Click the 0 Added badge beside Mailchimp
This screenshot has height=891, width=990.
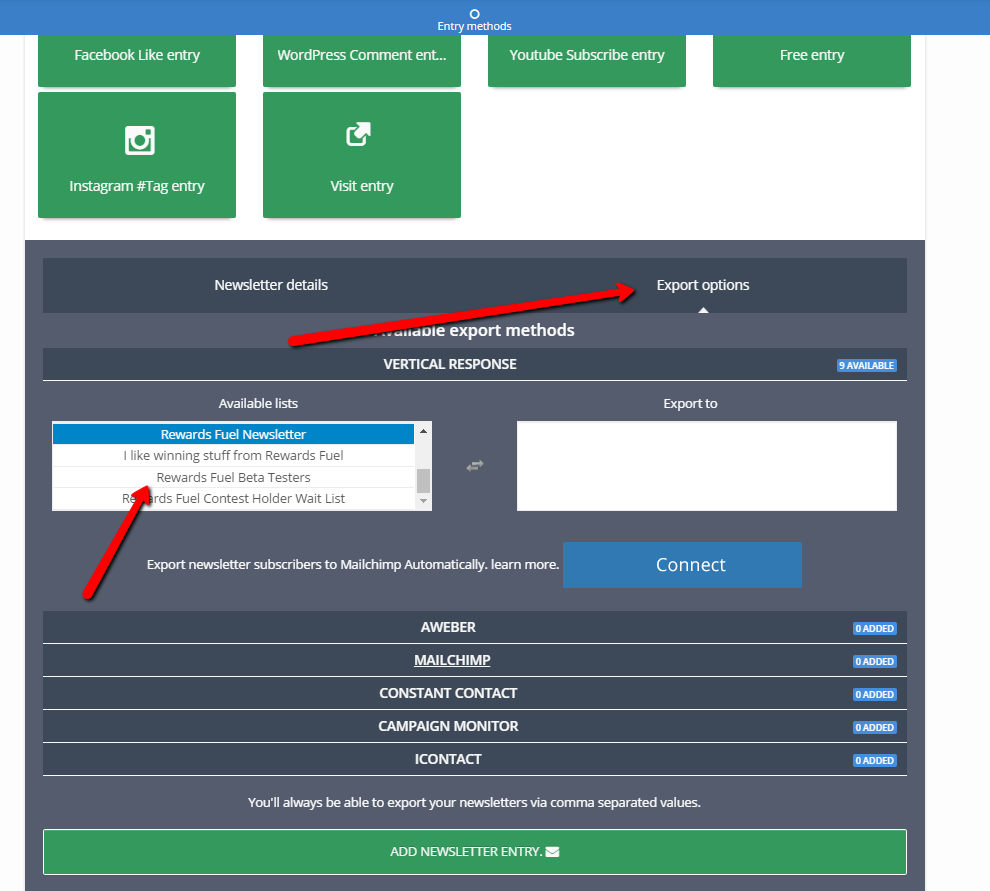tap(874, 661)
